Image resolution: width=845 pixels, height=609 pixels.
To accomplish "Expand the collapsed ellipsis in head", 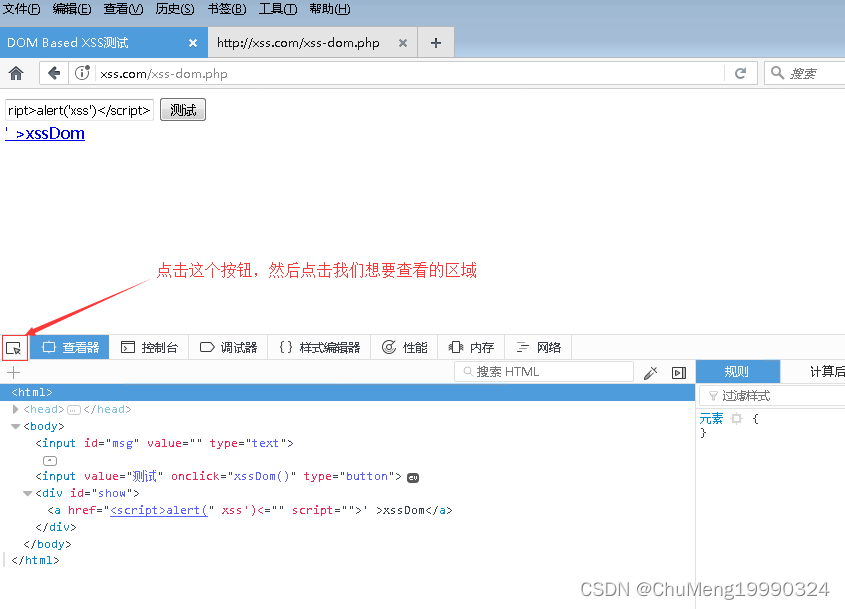I will (x=74, y=410).
